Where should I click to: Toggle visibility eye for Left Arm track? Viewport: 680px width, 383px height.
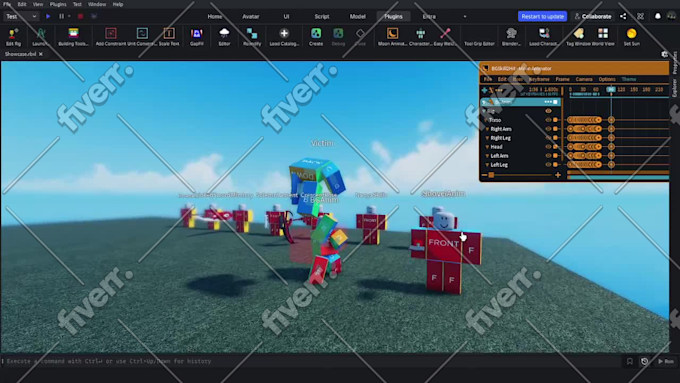click(548, 156)
